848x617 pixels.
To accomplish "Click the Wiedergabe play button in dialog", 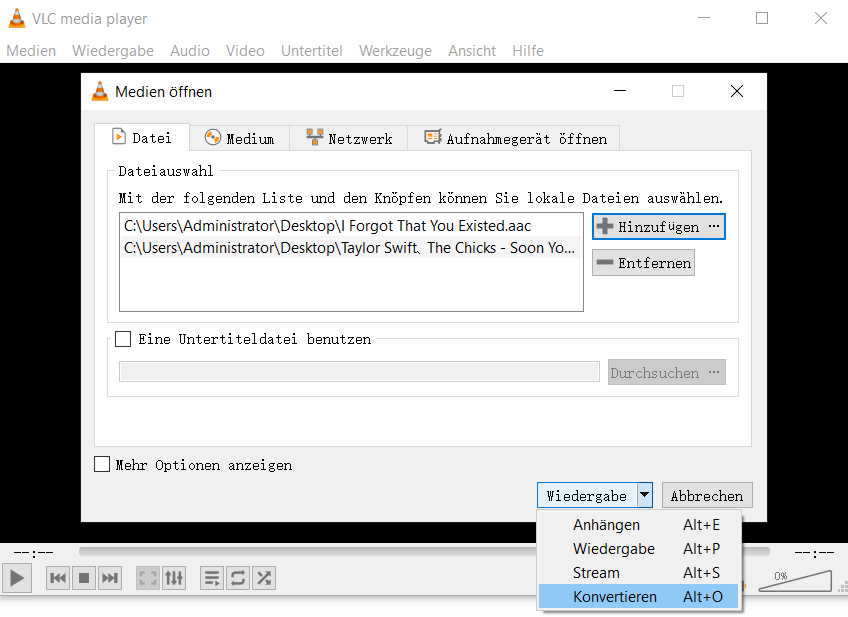I will coord(587,495).
